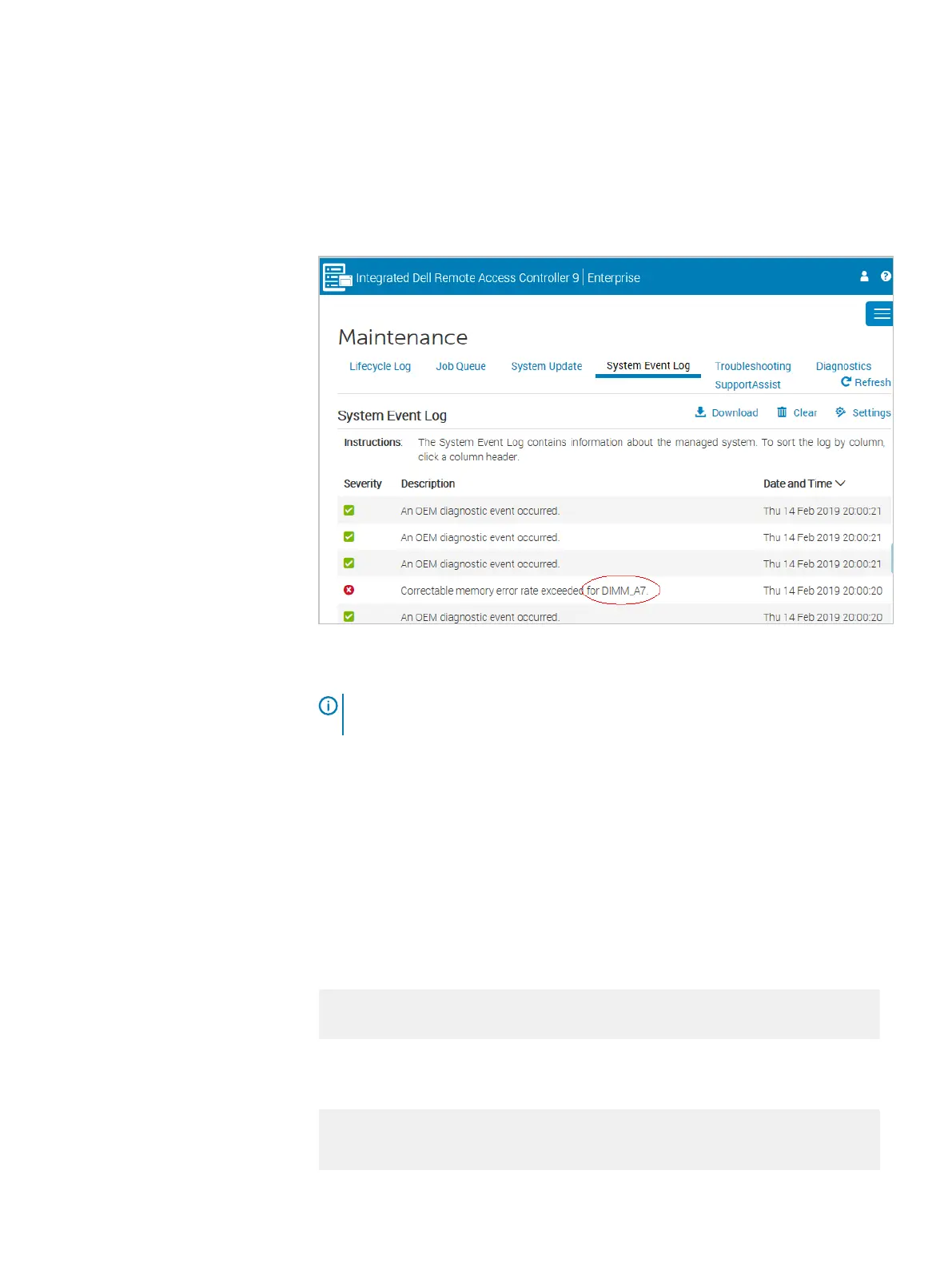952x1266 pixels.
Task: Click the 'Enterprise' label in header
Action: click(614, 277)
